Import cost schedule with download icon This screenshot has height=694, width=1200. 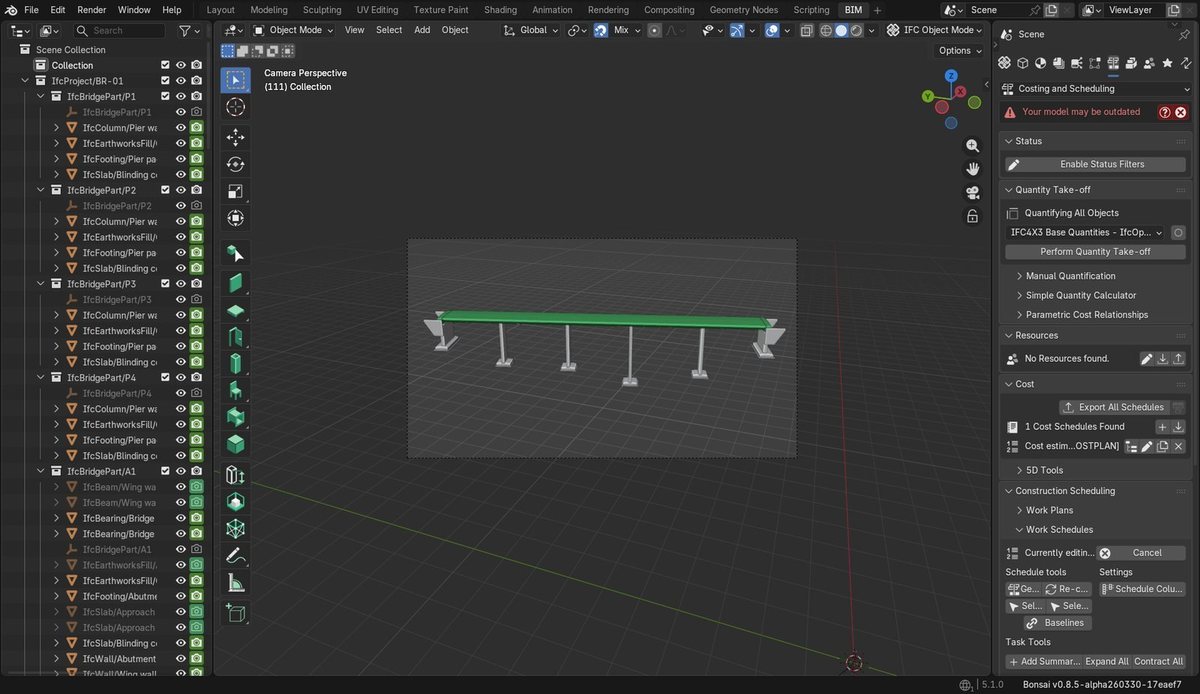pyautogui.click(x=1178, y=427)
